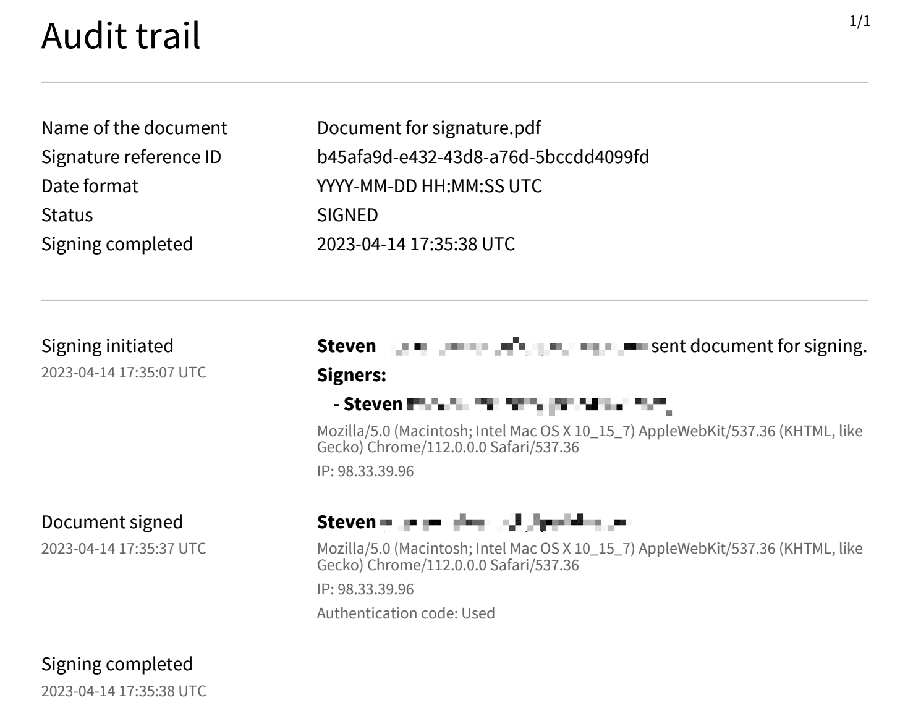Click the Document signed label
This screenshot has height=724, width=900.
click(x=112, y=522)
